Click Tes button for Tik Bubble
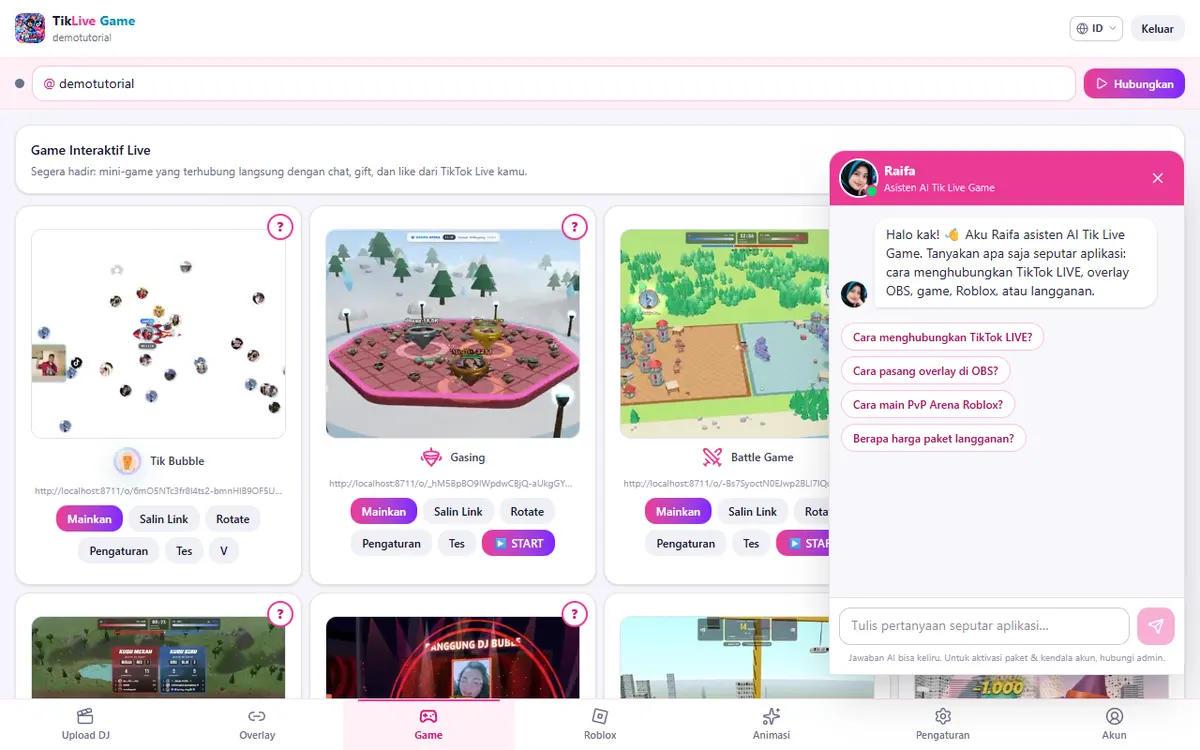 184,551
